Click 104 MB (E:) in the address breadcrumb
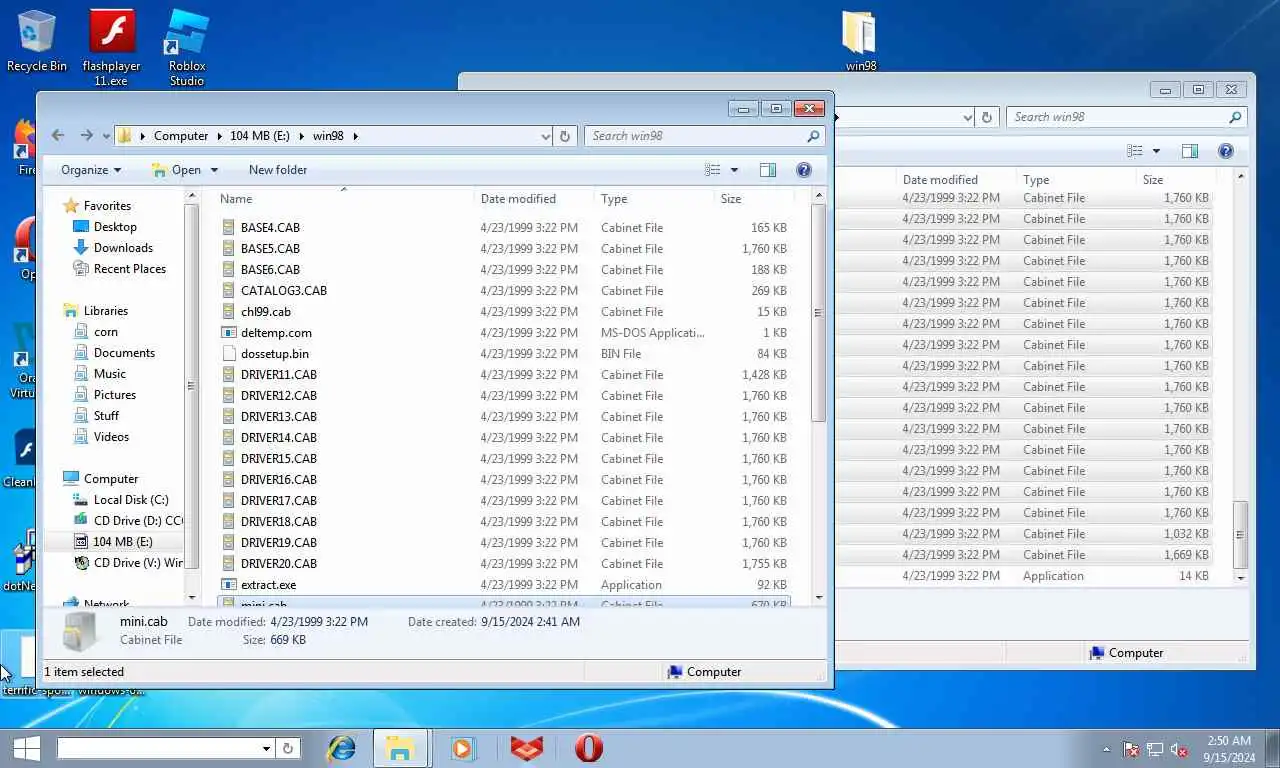Viewport: 1280px width, 768px height. pos(260,136)
